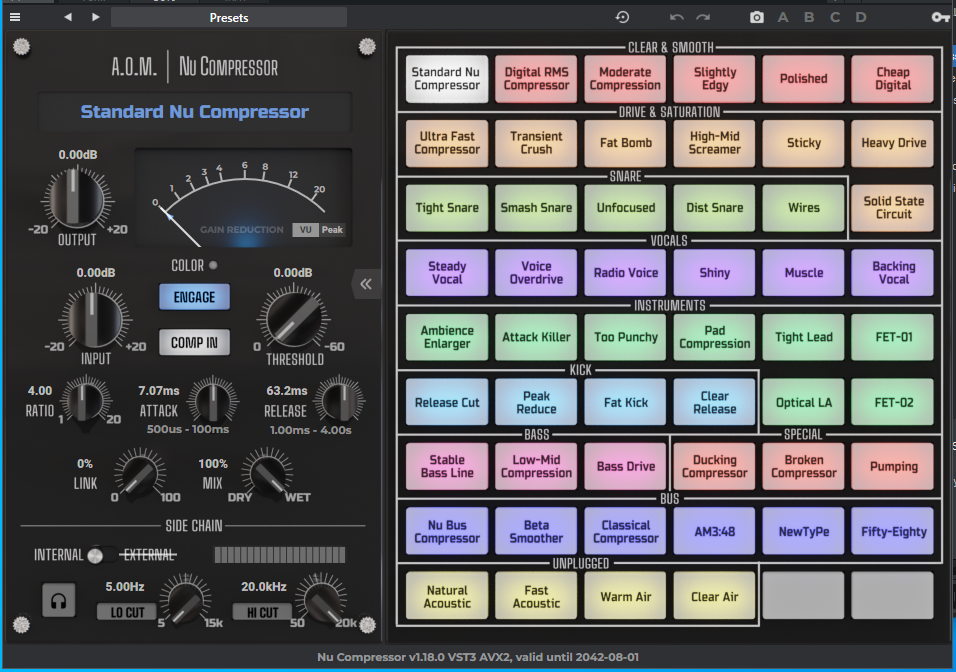Click the redo arrow icon

tap(703, 17)
